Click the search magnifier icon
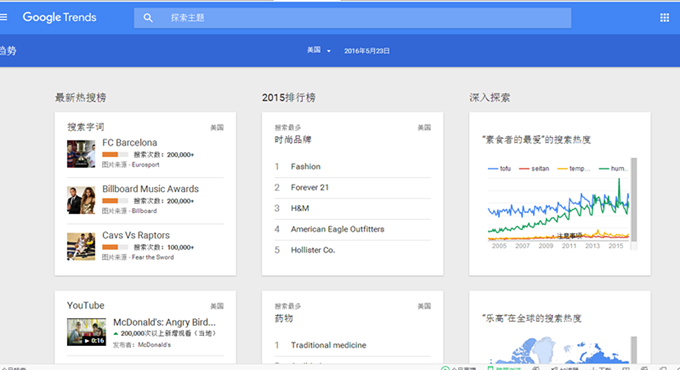The width and height of the screenshot is (680, 370). (148, 18)
